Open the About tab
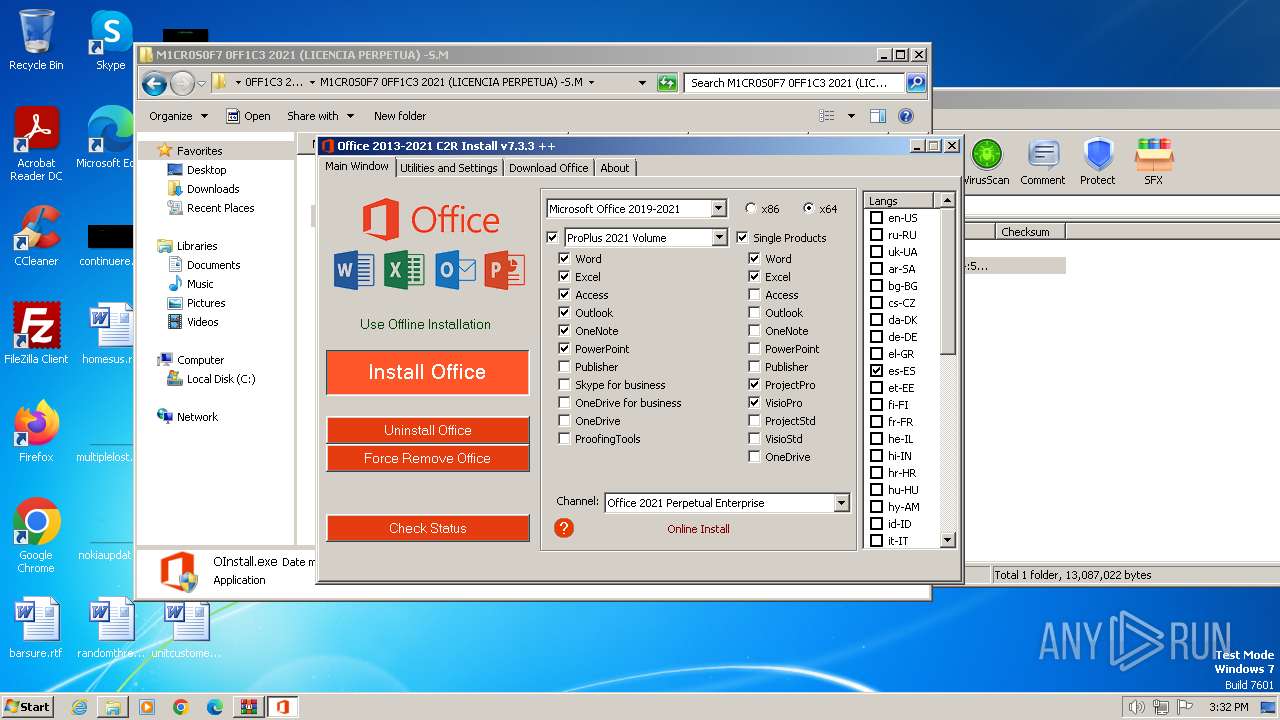This screenshot has width=1280, height=720. 615,168
